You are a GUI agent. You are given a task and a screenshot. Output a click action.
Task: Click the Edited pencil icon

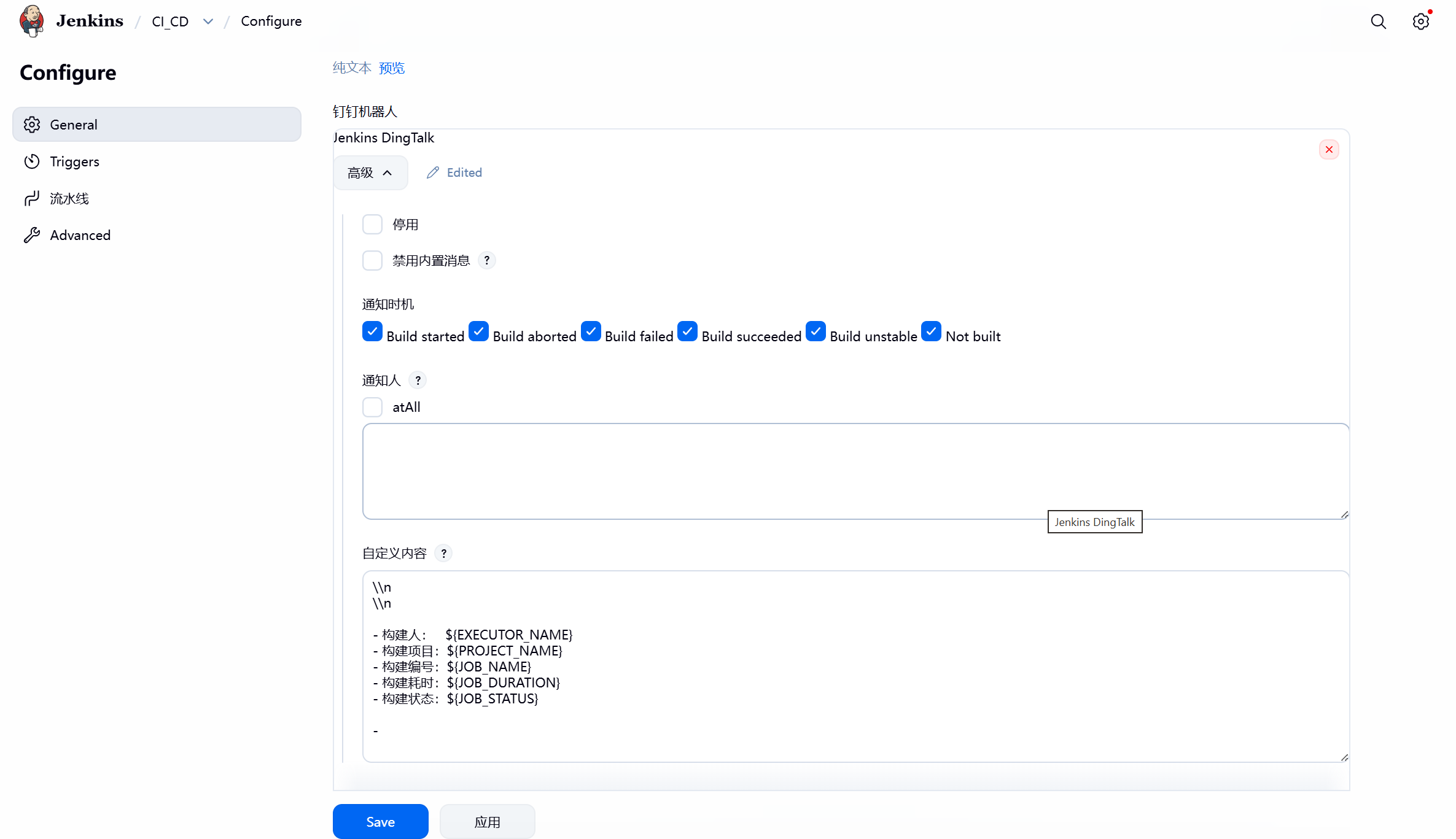tap(433, 172)
